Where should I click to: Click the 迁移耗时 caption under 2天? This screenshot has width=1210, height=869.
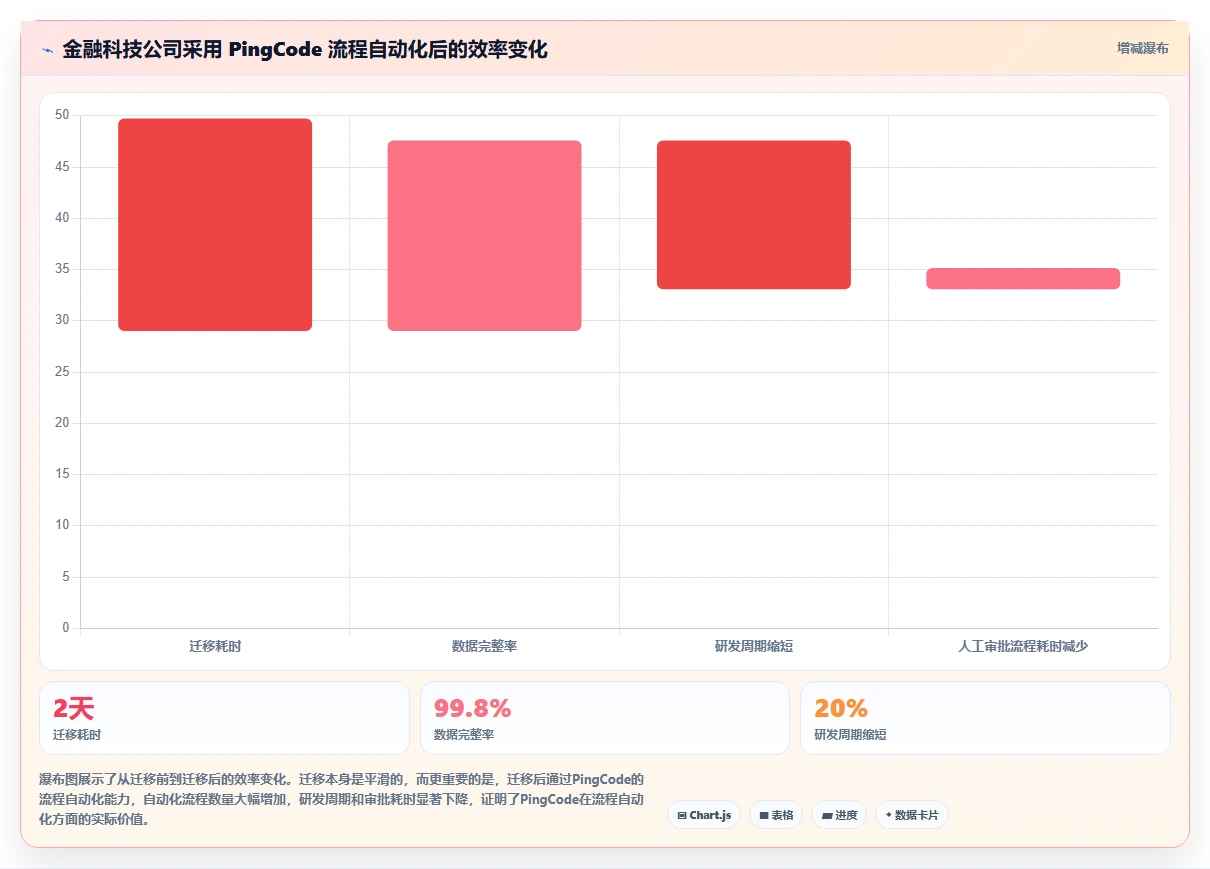(x=77, y=735)
